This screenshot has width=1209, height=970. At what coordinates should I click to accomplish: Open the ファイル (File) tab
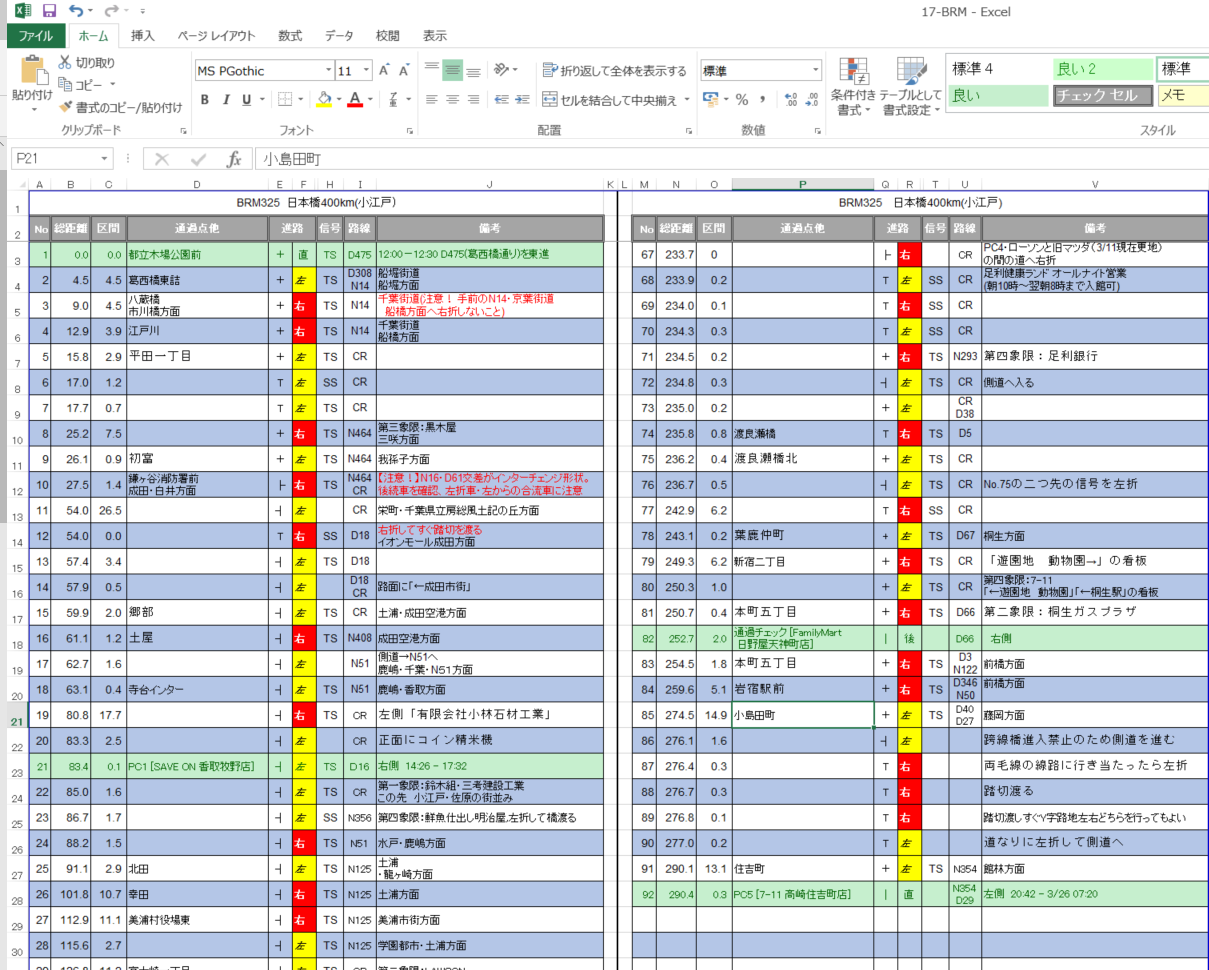click(x=36, y=36)
